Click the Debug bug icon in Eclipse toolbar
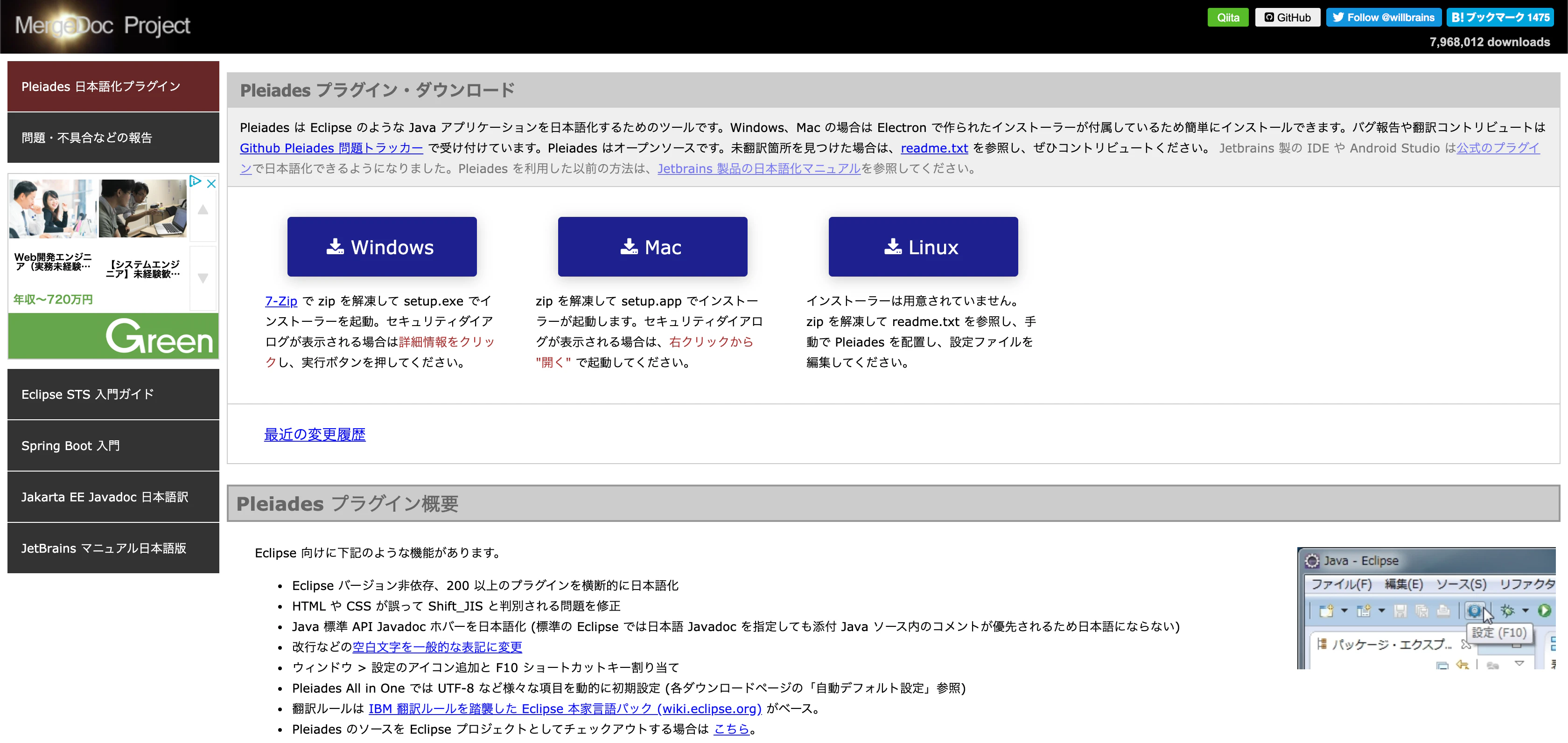Screen dimensions: 1568x743 [1508, 611]
